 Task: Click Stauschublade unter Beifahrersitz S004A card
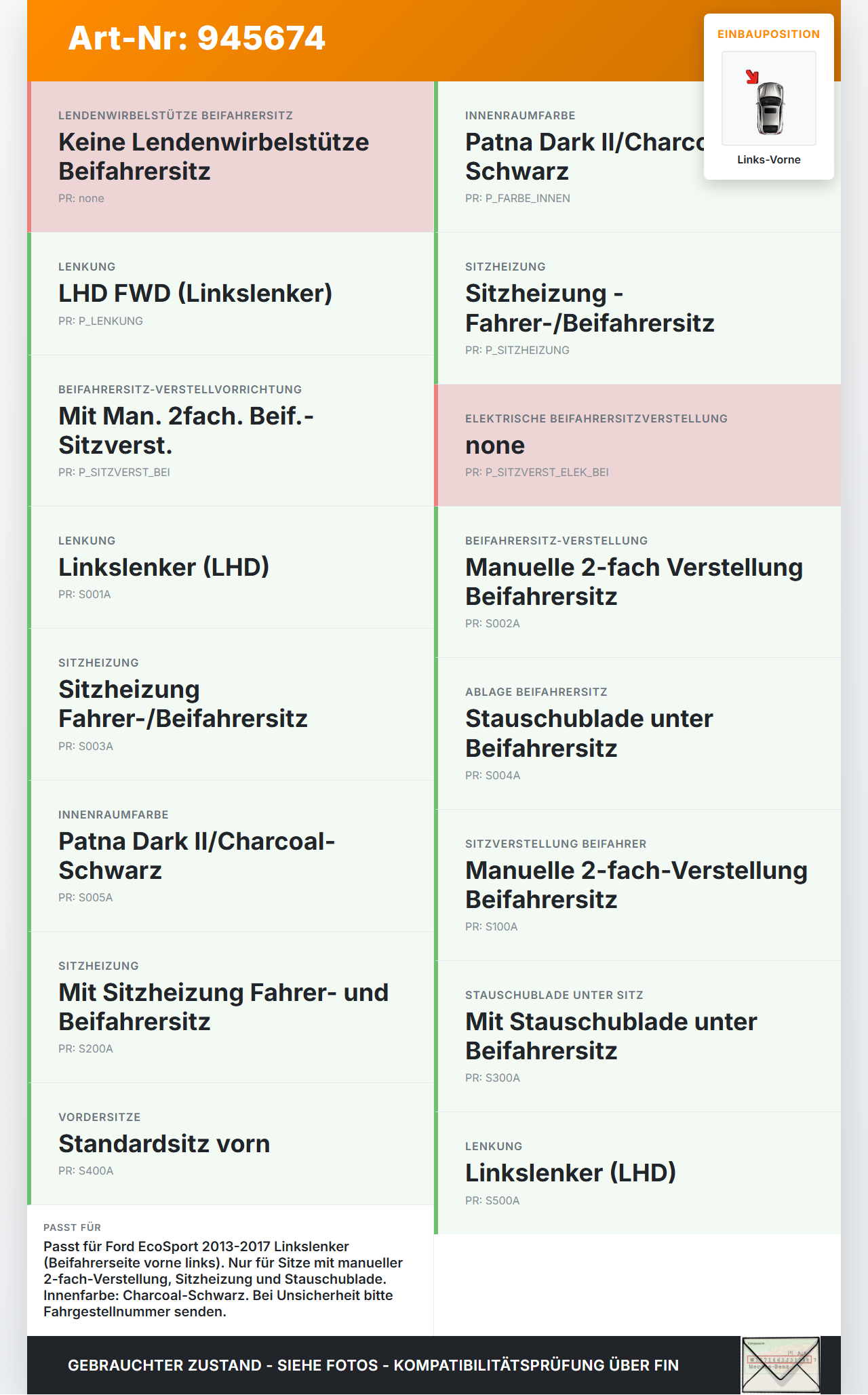(637, 733)
